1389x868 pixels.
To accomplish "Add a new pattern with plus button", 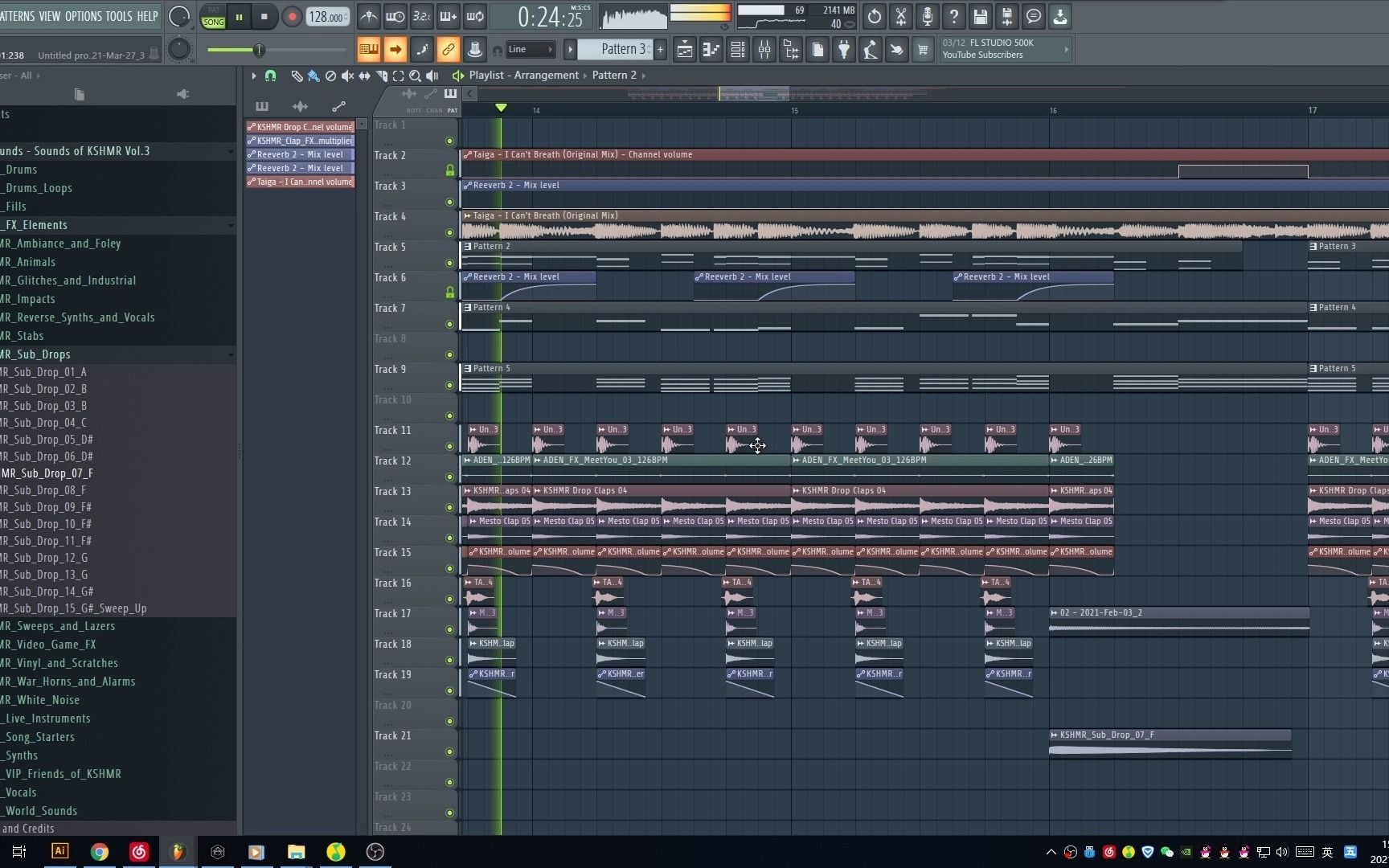I will coord(661,50).
